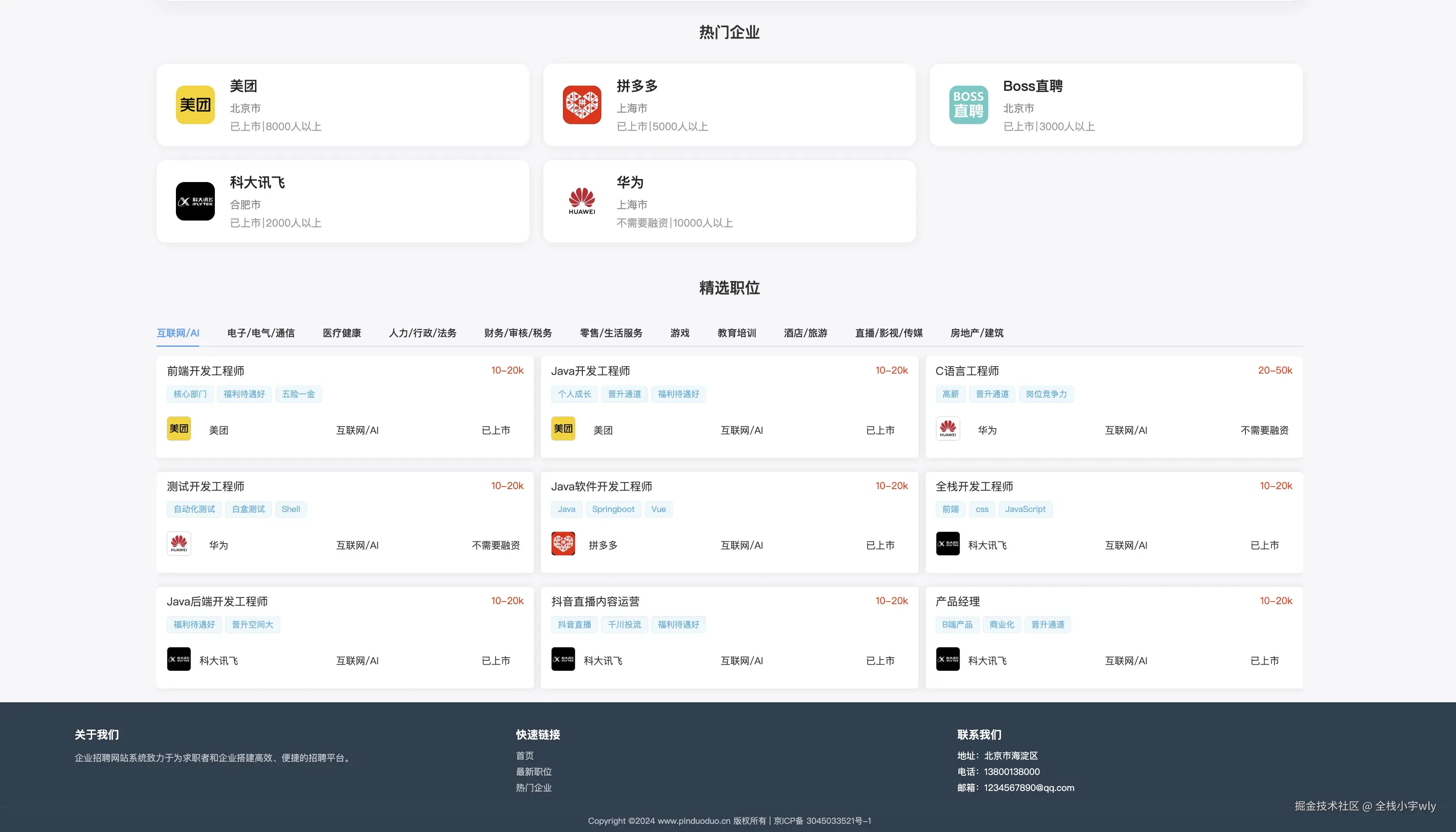Open the 抖音直播内容运营 job card title
This screenshot has width=1456, height=832.
coord(595,602)
